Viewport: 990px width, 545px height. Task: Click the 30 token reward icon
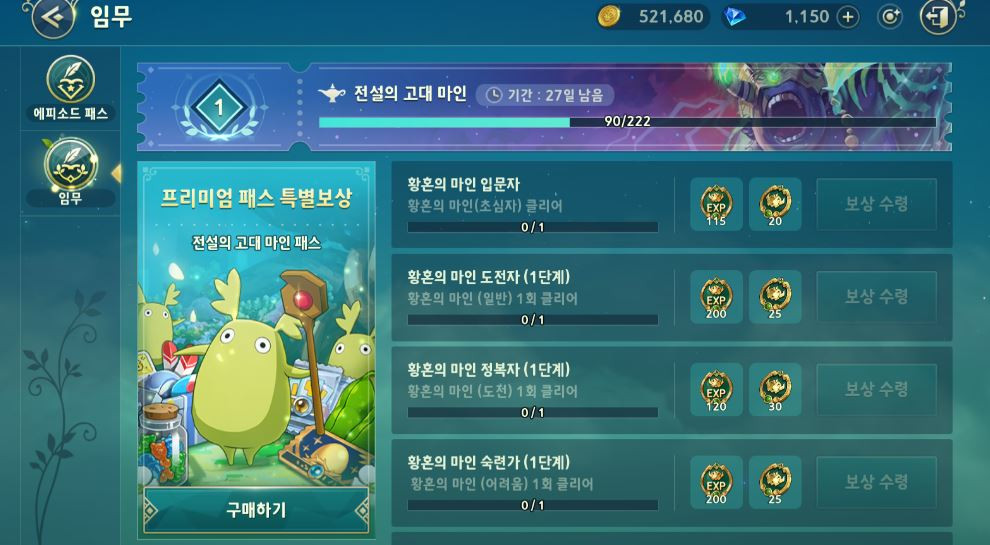pos(775,389)
